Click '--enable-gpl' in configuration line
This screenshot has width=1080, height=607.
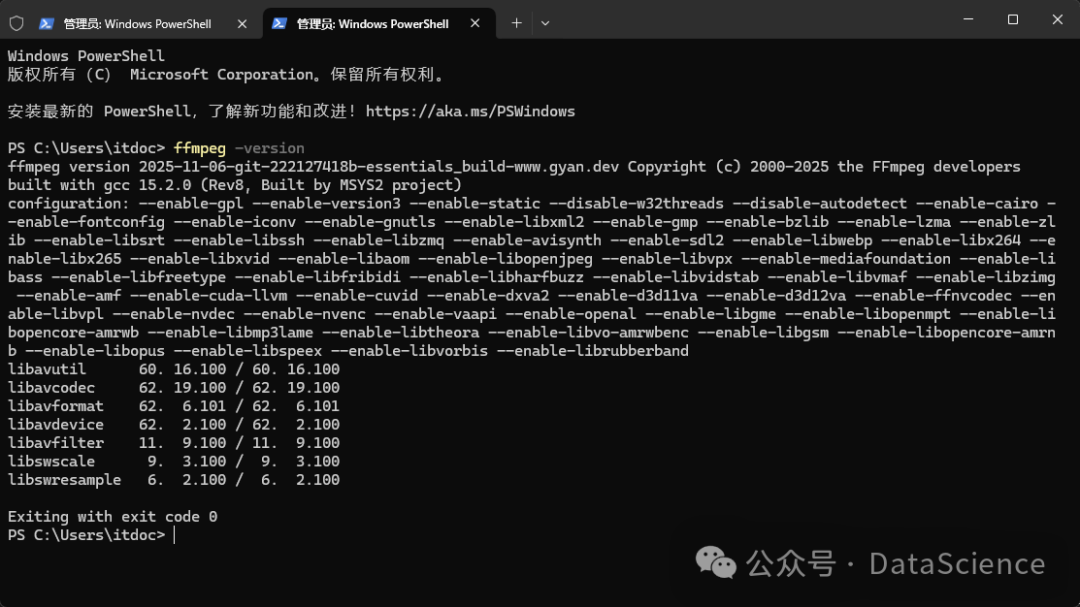coord(191,204)
